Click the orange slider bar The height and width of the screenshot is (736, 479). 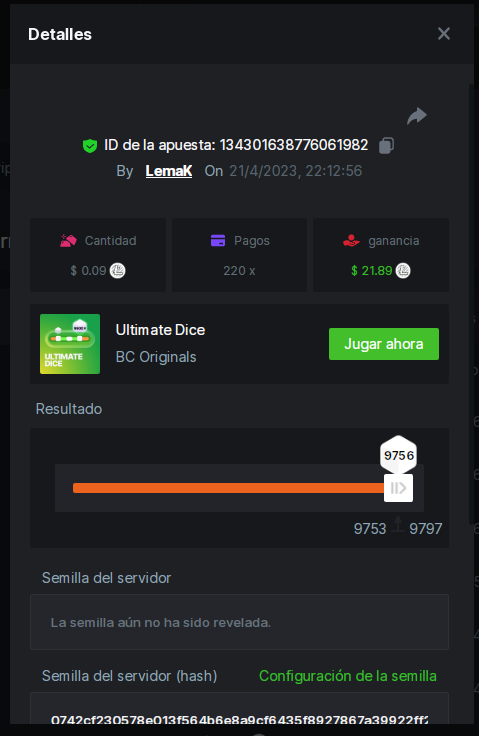(228, 488)
